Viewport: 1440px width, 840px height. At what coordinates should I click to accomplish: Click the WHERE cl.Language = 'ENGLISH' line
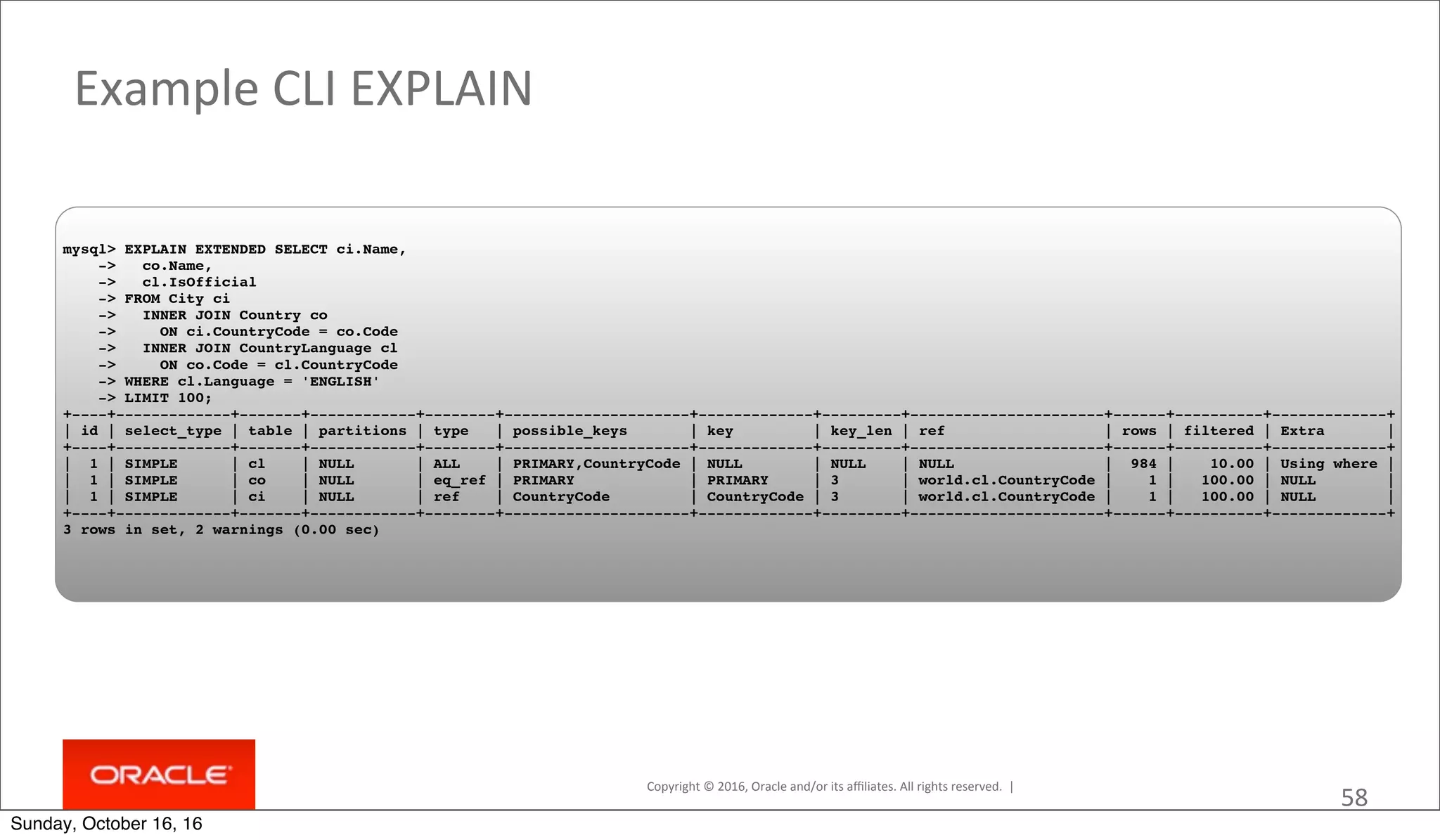pos(252,382)
